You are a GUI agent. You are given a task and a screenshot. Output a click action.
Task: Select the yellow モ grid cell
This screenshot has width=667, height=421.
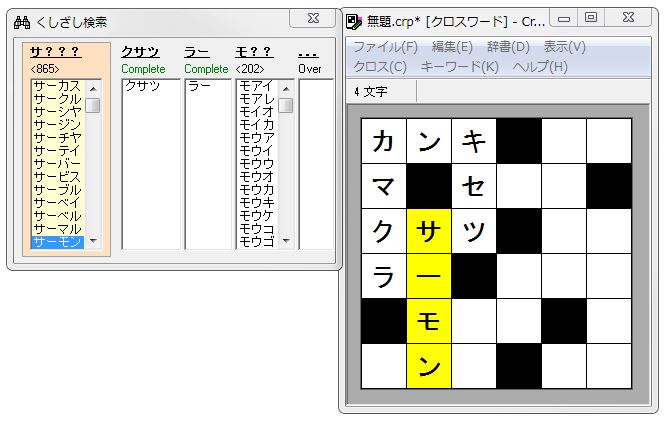tap(429, 321)
